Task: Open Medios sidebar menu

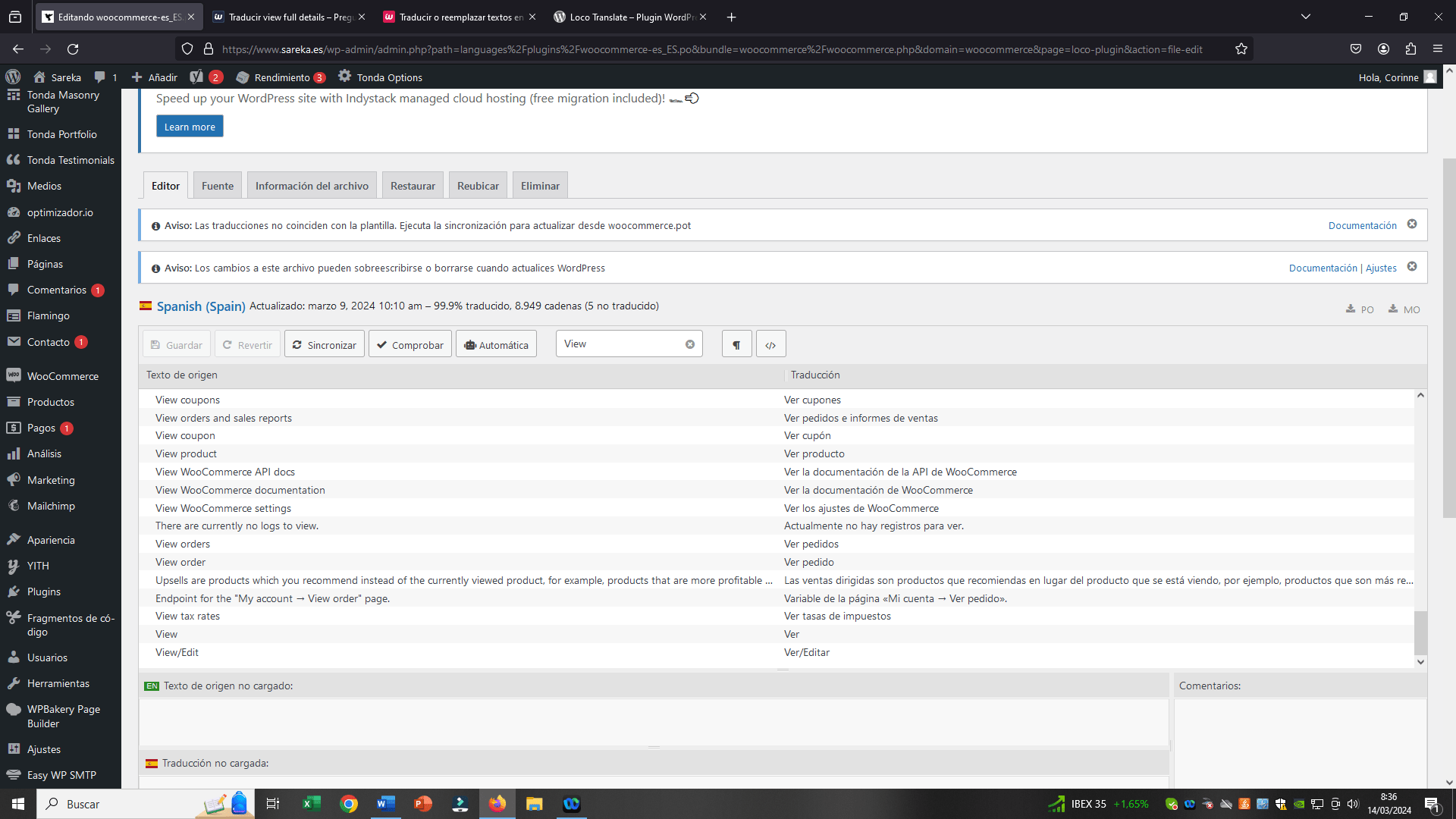Action: 61,186
